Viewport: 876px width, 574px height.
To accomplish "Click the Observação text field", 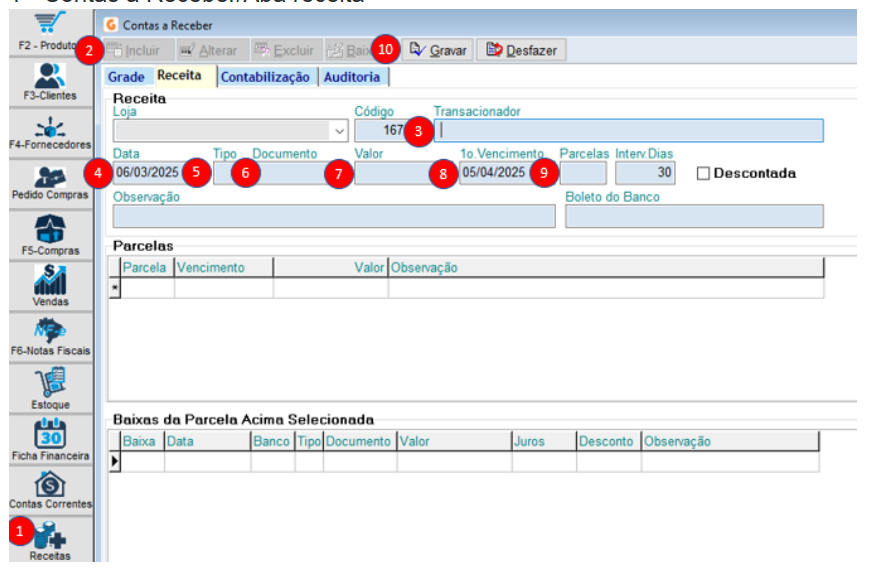I will coord(334,216).
